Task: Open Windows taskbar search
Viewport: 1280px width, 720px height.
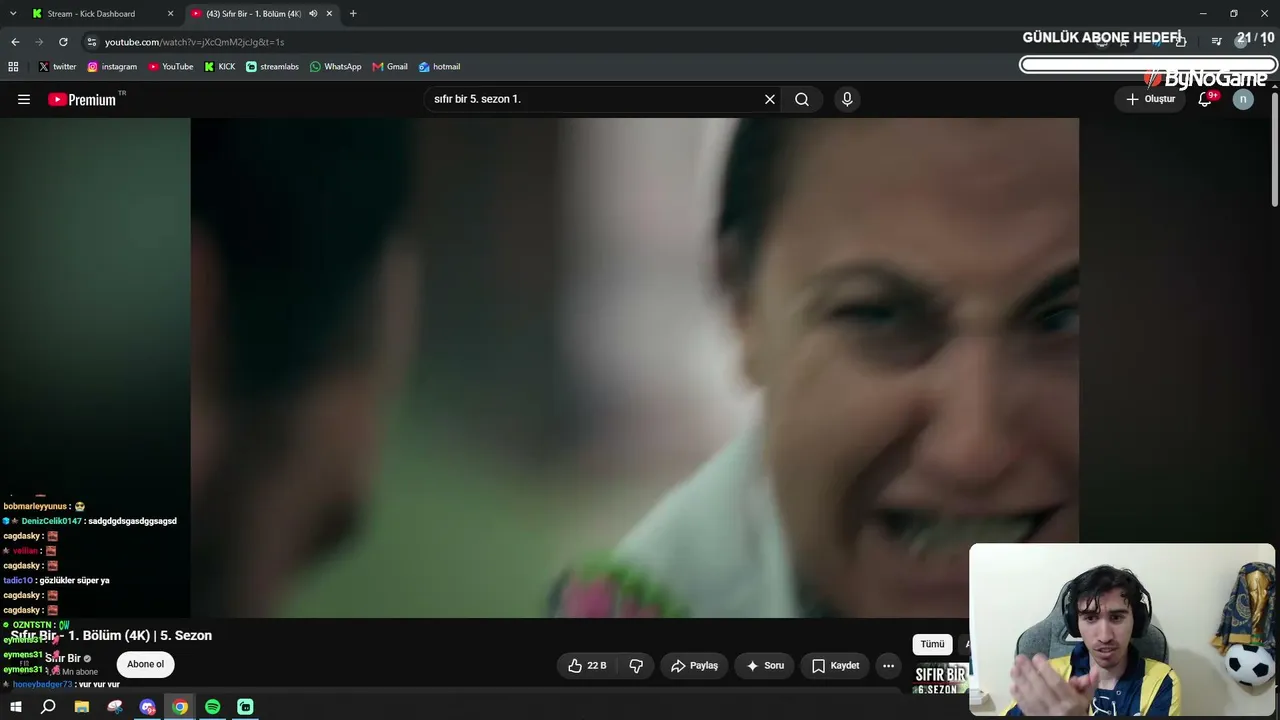Action: tap(48, 707)
